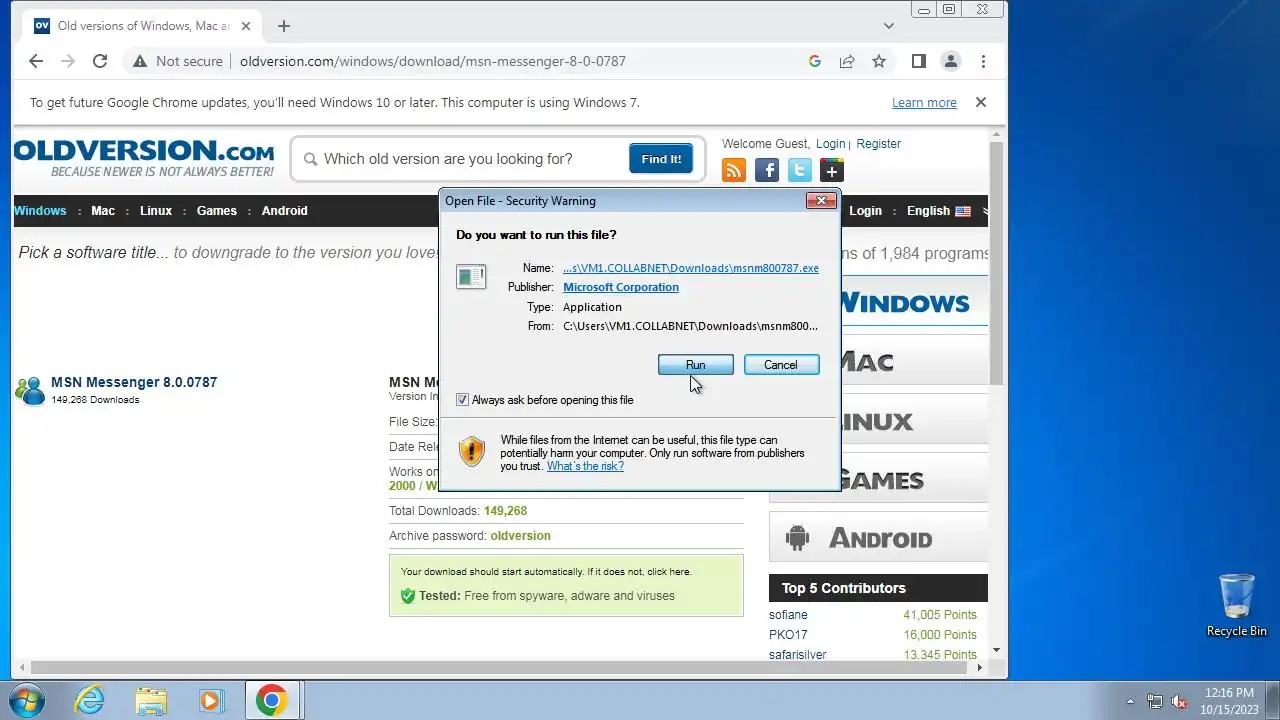This screenshot has width=1280, height=720.
Task: Open Windows Explorer from the taskbar
Action: point(151,700)
